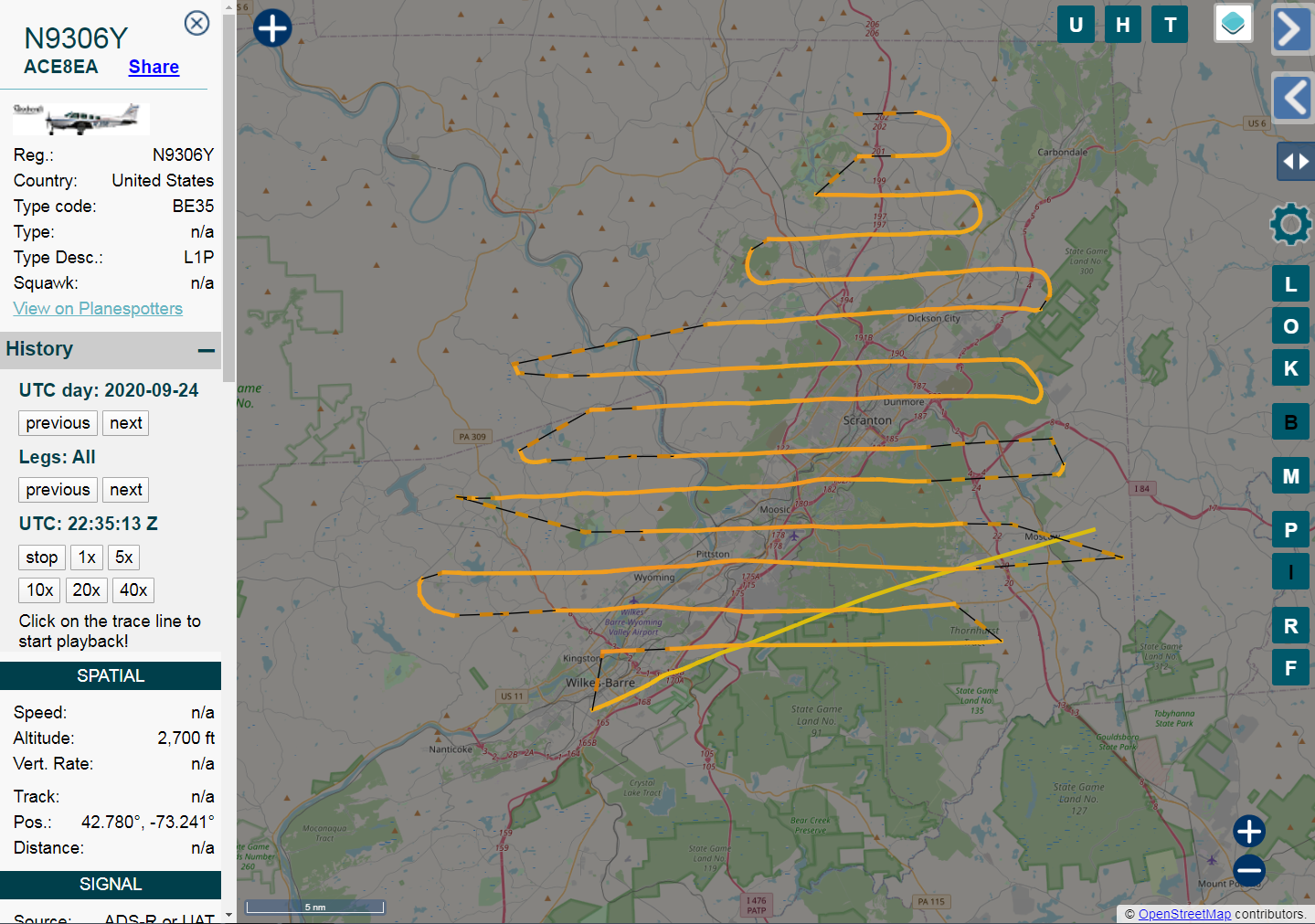This screenshot has width=1315, height=924.
Task: Open the View on Planespotters link
Action: tap(98, 309)
